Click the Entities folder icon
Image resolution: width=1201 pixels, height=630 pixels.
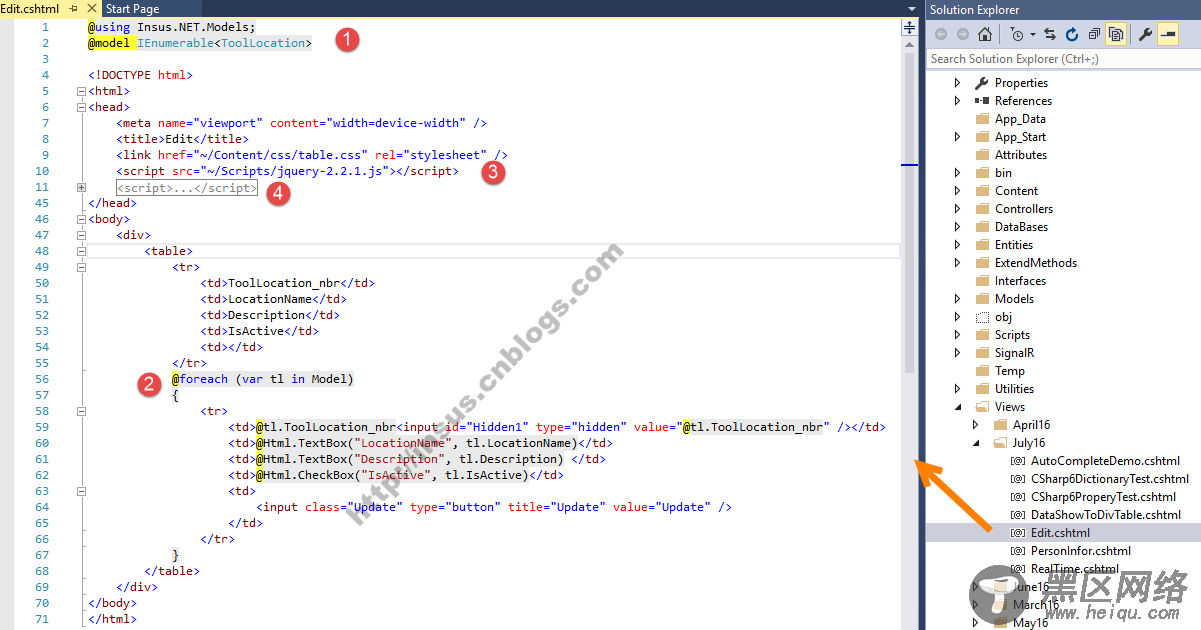(981, 245)
